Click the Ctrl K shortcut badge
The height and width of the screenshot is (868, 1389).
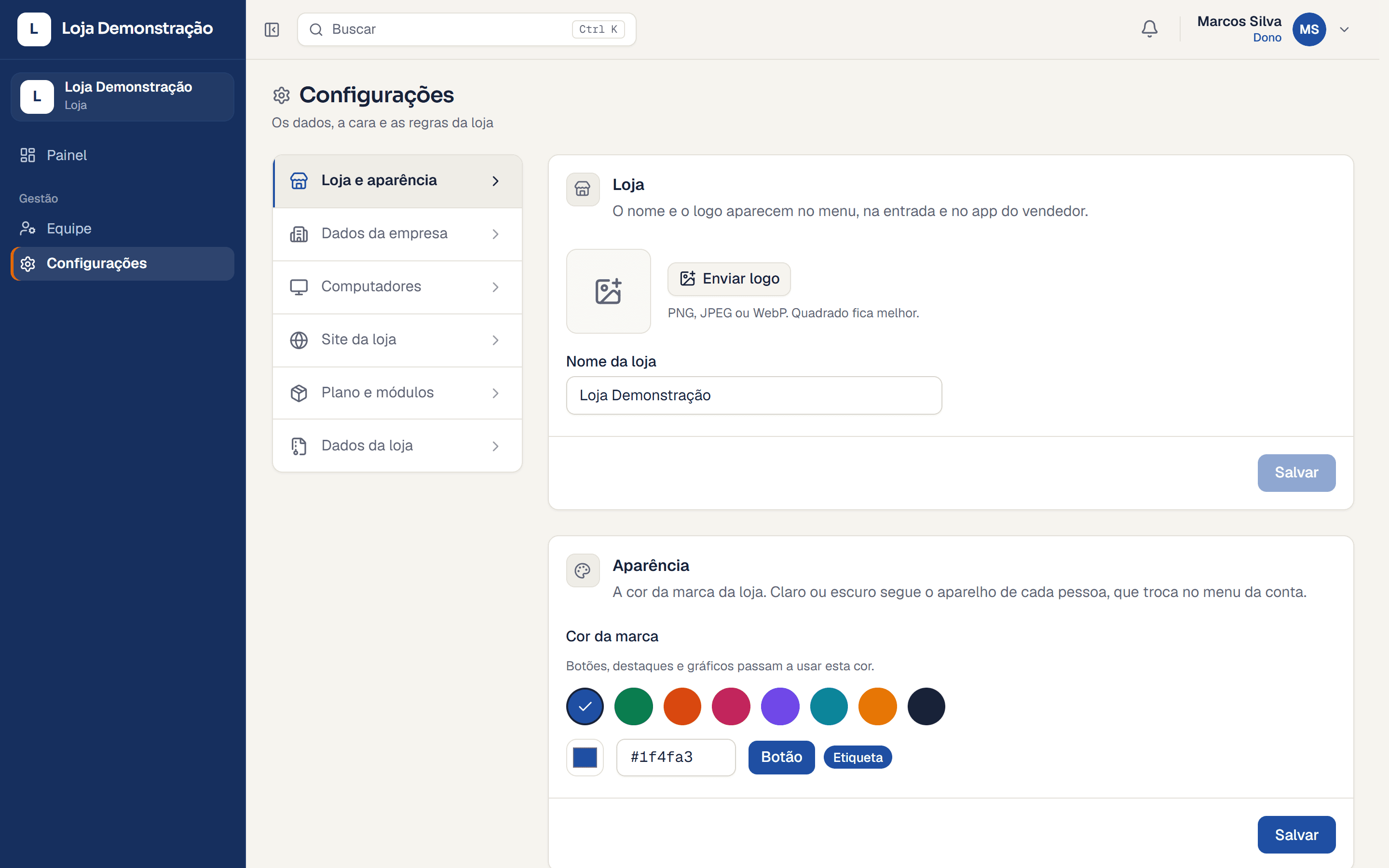598,29
